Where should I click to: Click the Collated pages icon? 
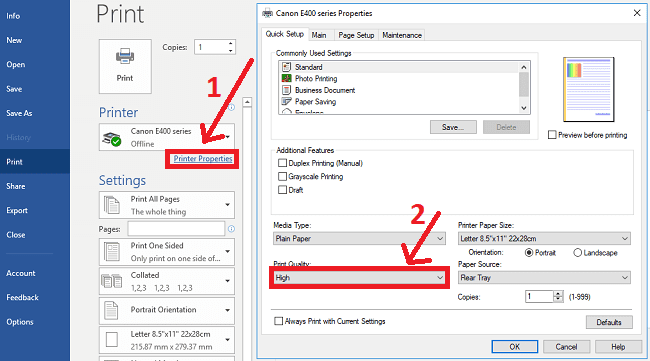point(112,281)
